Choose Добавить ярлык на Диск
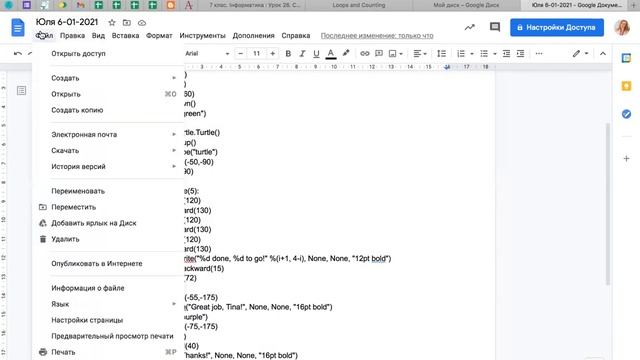Image resolution: width=640 pixels, height=360 pixels. [x=108, y=223]
